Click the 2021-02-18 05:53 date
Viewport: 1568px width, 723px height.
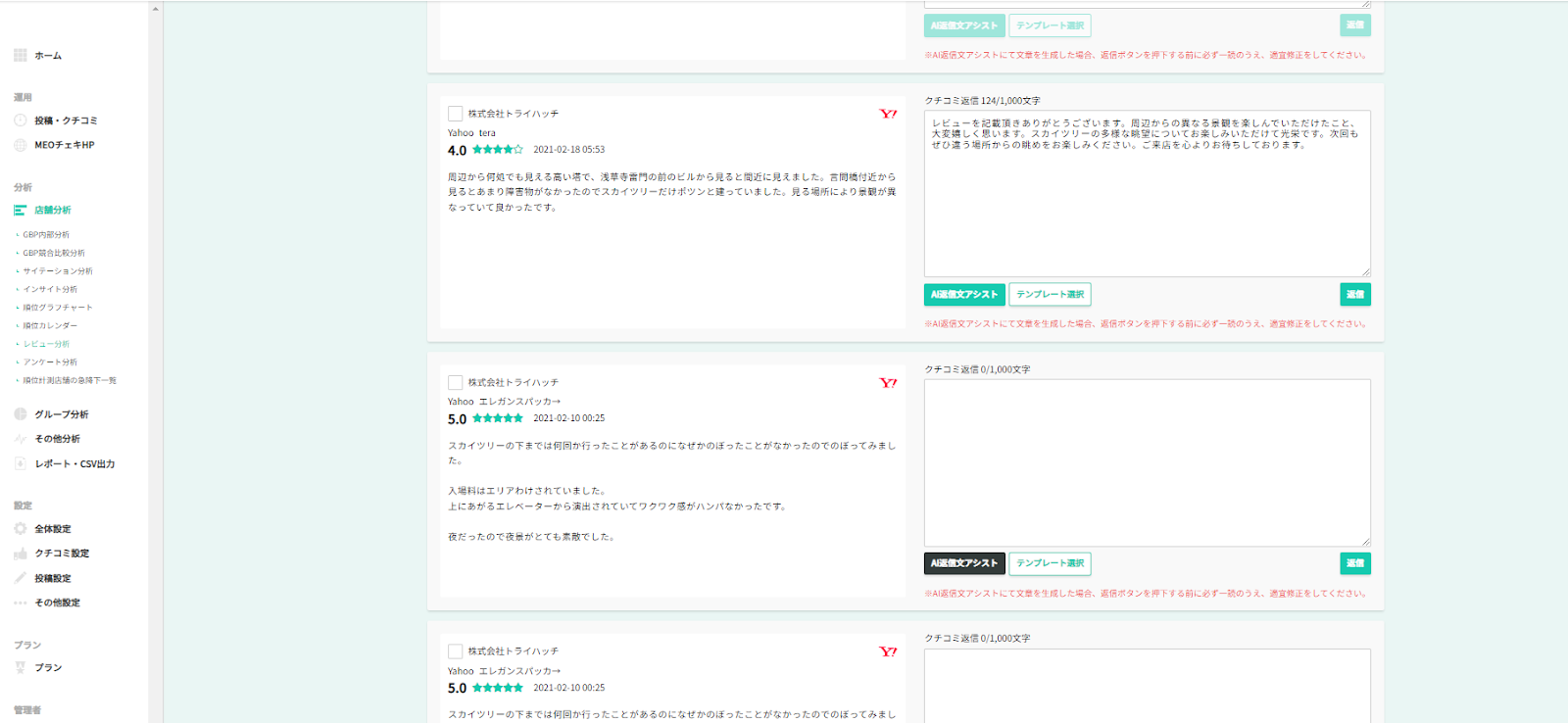[x=568, y=150]
